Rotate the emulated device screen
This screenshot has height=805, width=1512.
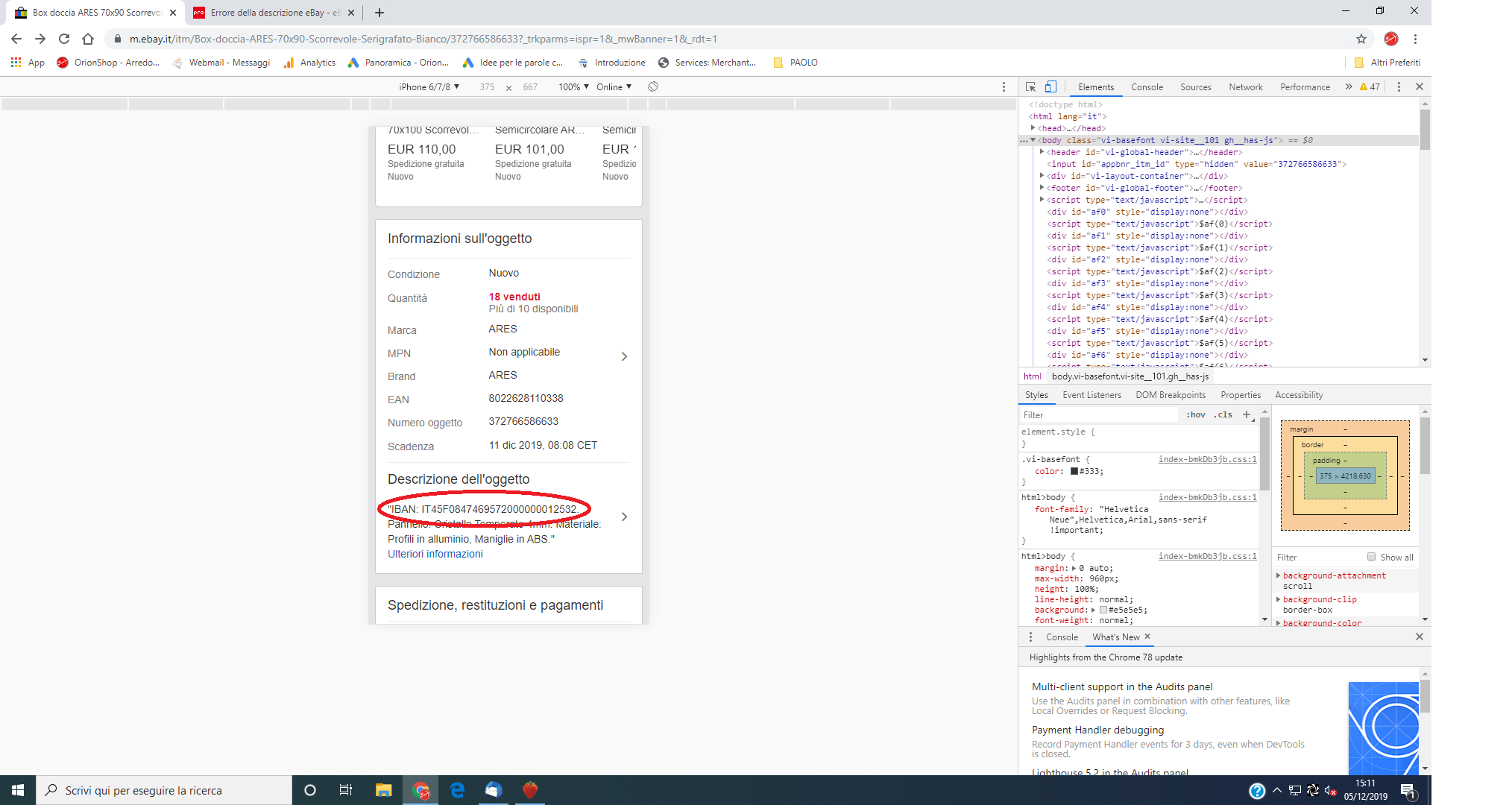tap(653, 87)
